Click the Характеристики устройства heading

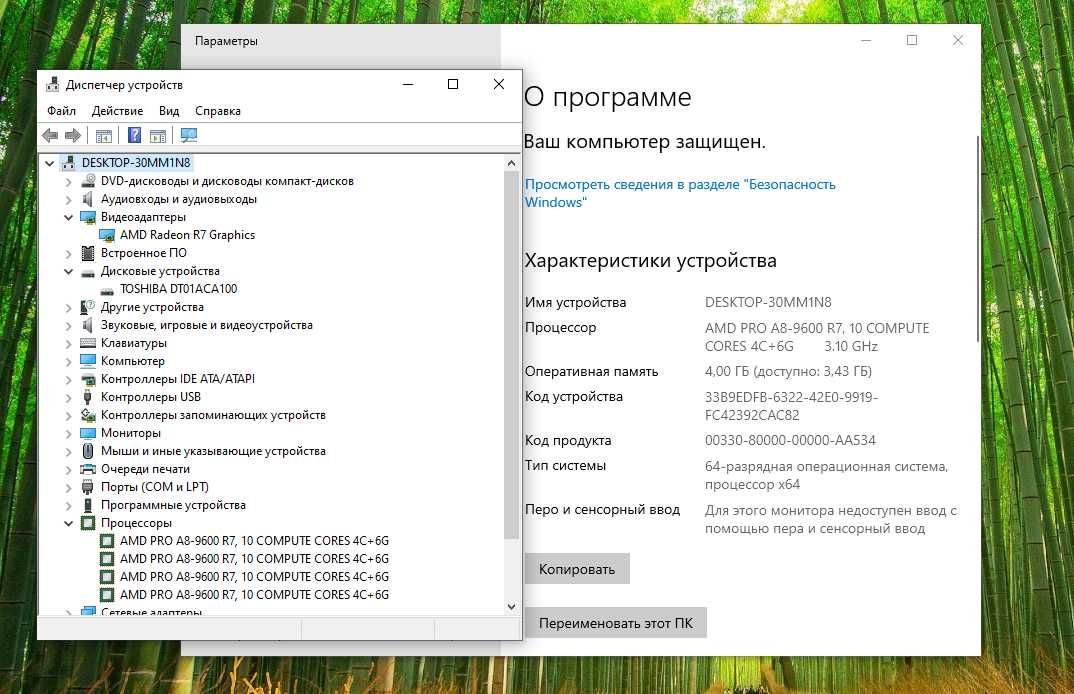pos(650,260)
